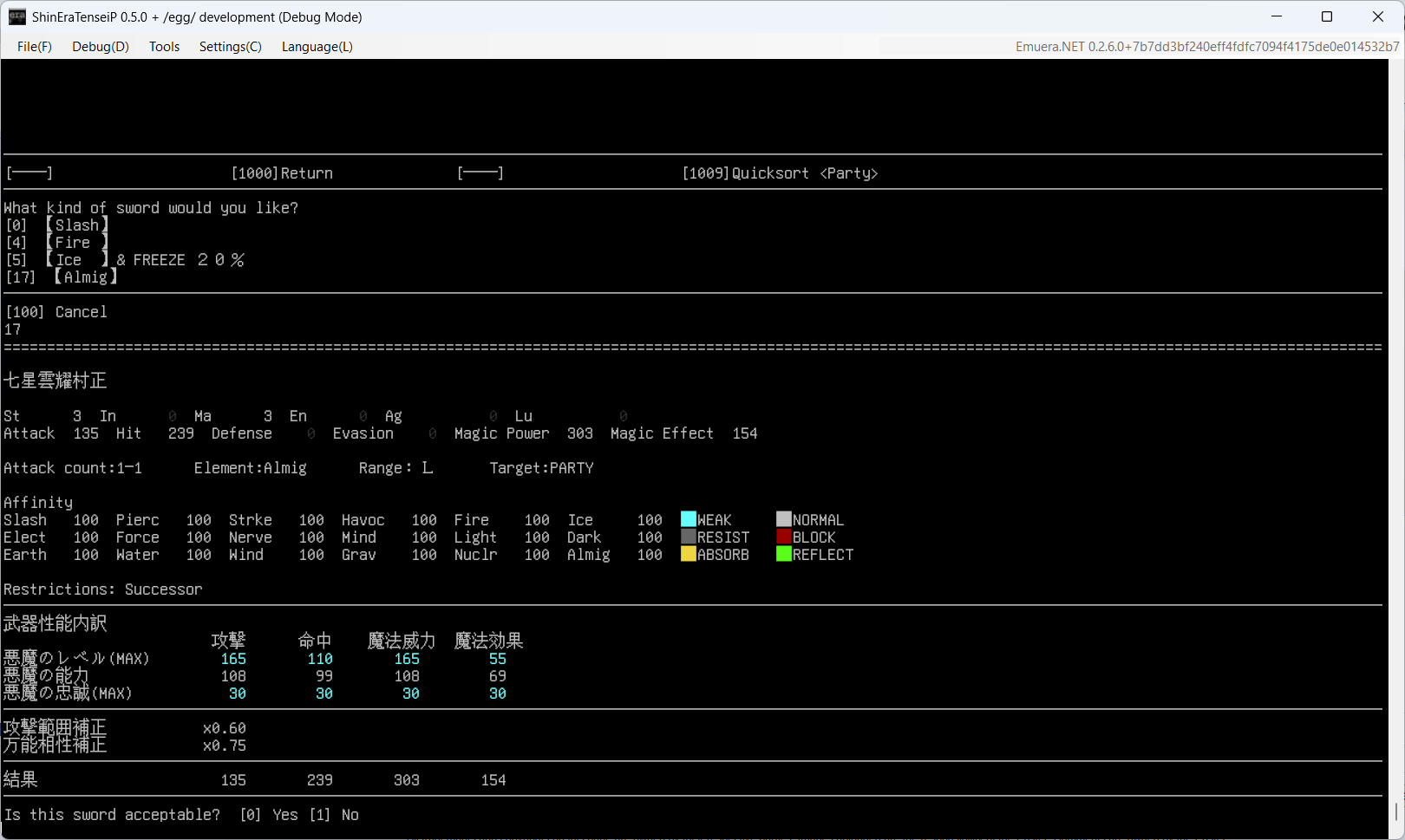Open the Debug(D) menu
The width and height of the screenshot is (1405, 840).
(101, 47)
